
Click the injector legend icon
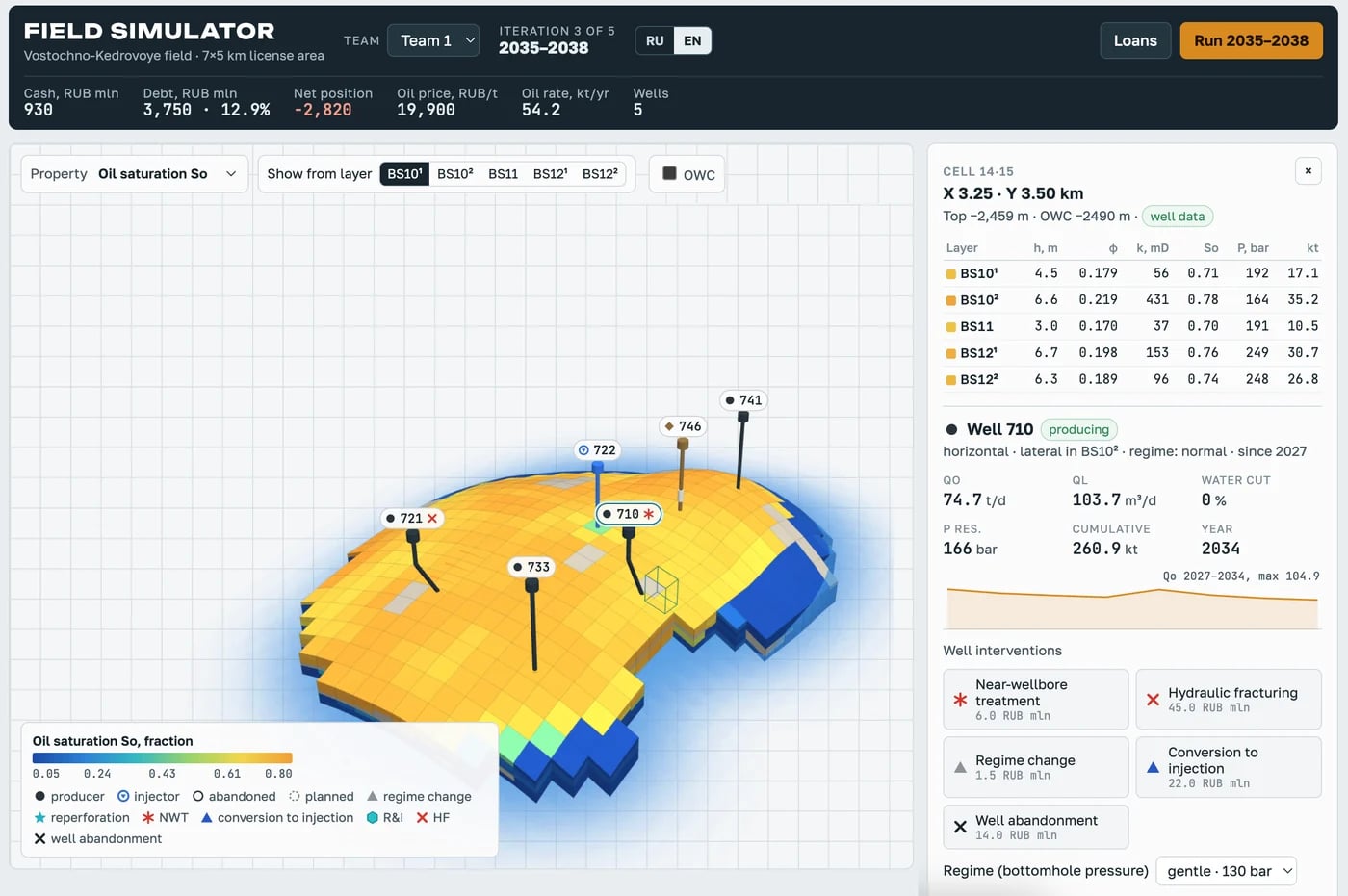click(123, 796)
